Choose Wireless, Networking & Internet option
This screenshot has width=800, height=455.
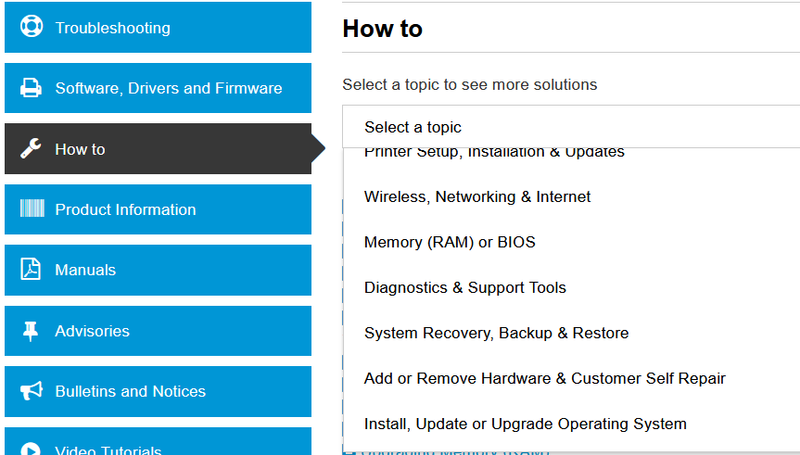477,197
